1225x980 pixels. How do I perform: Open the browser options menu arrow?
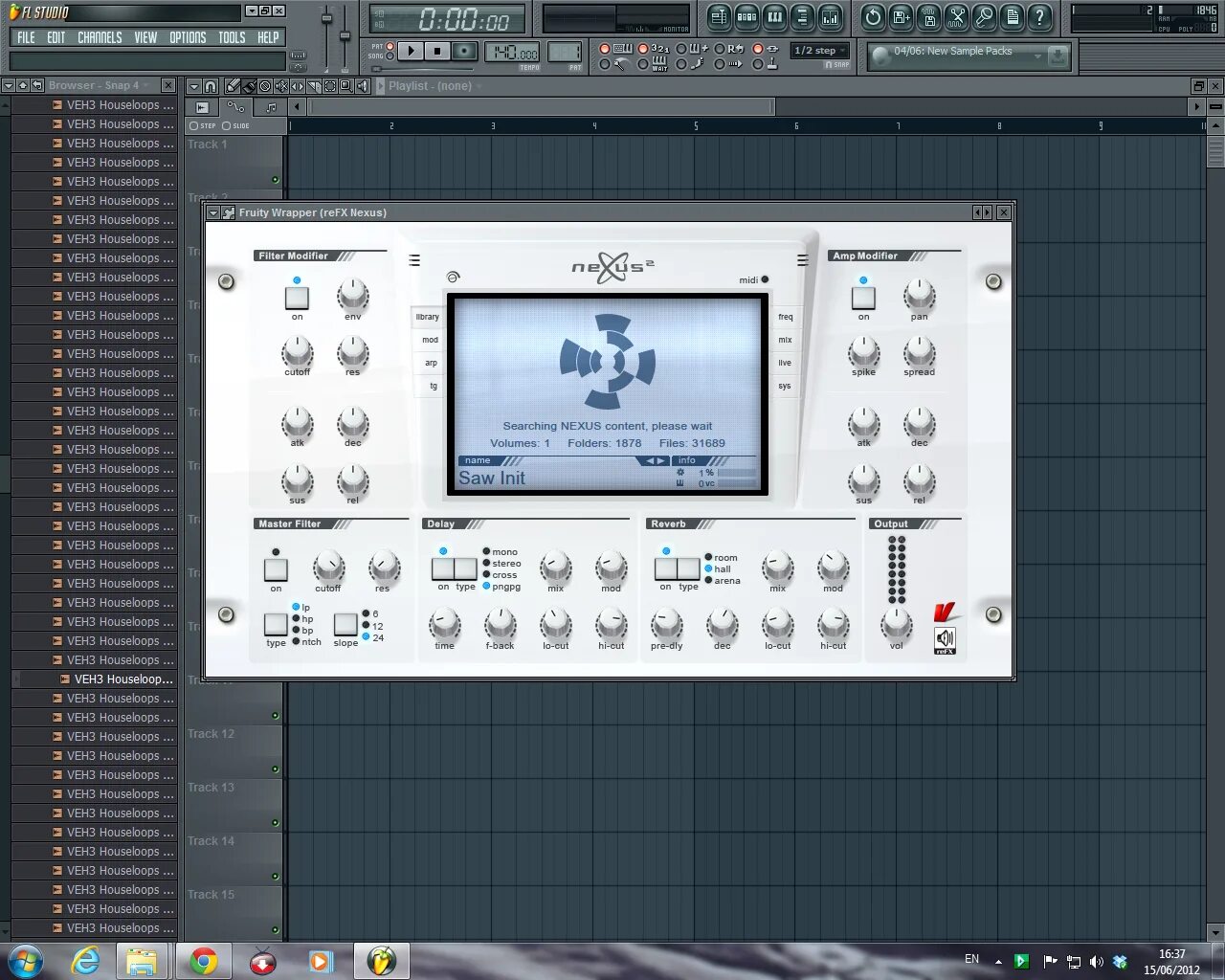(8, 85)
